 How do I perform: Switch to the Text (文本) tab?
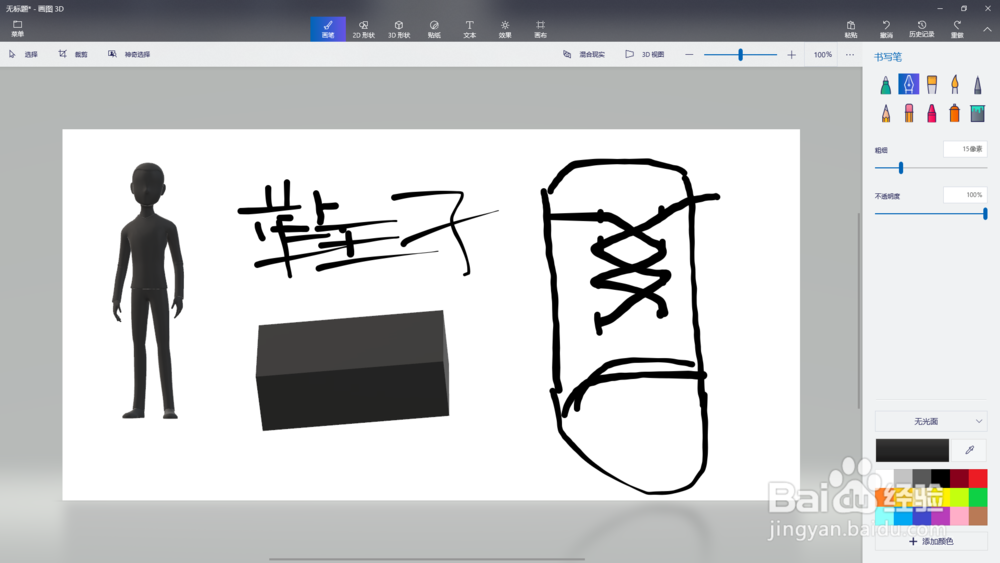[x=469, y=29]
